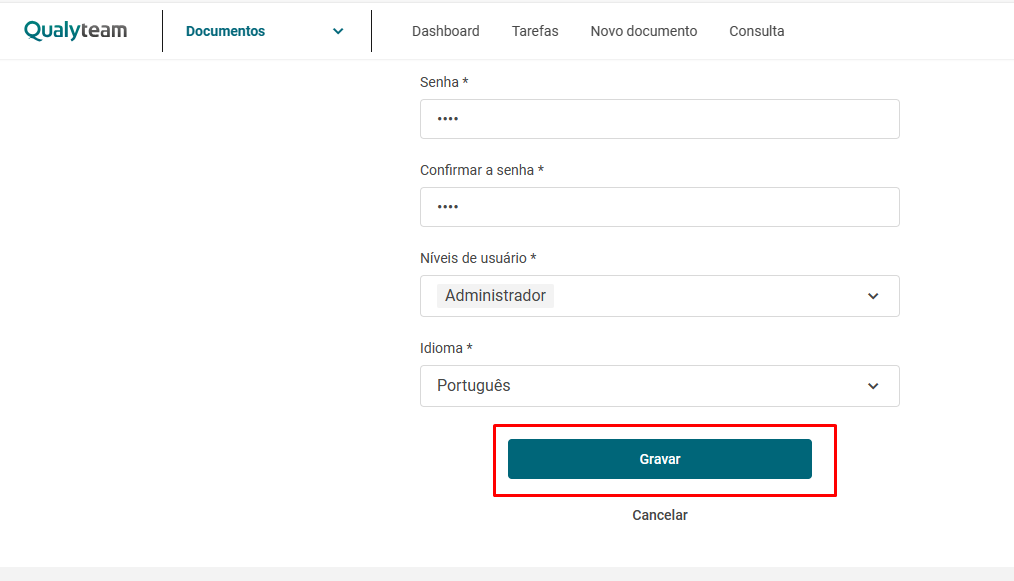Focus the Senha password field
The height and width of the screenshot is (581, 1014).
[660, 119]
